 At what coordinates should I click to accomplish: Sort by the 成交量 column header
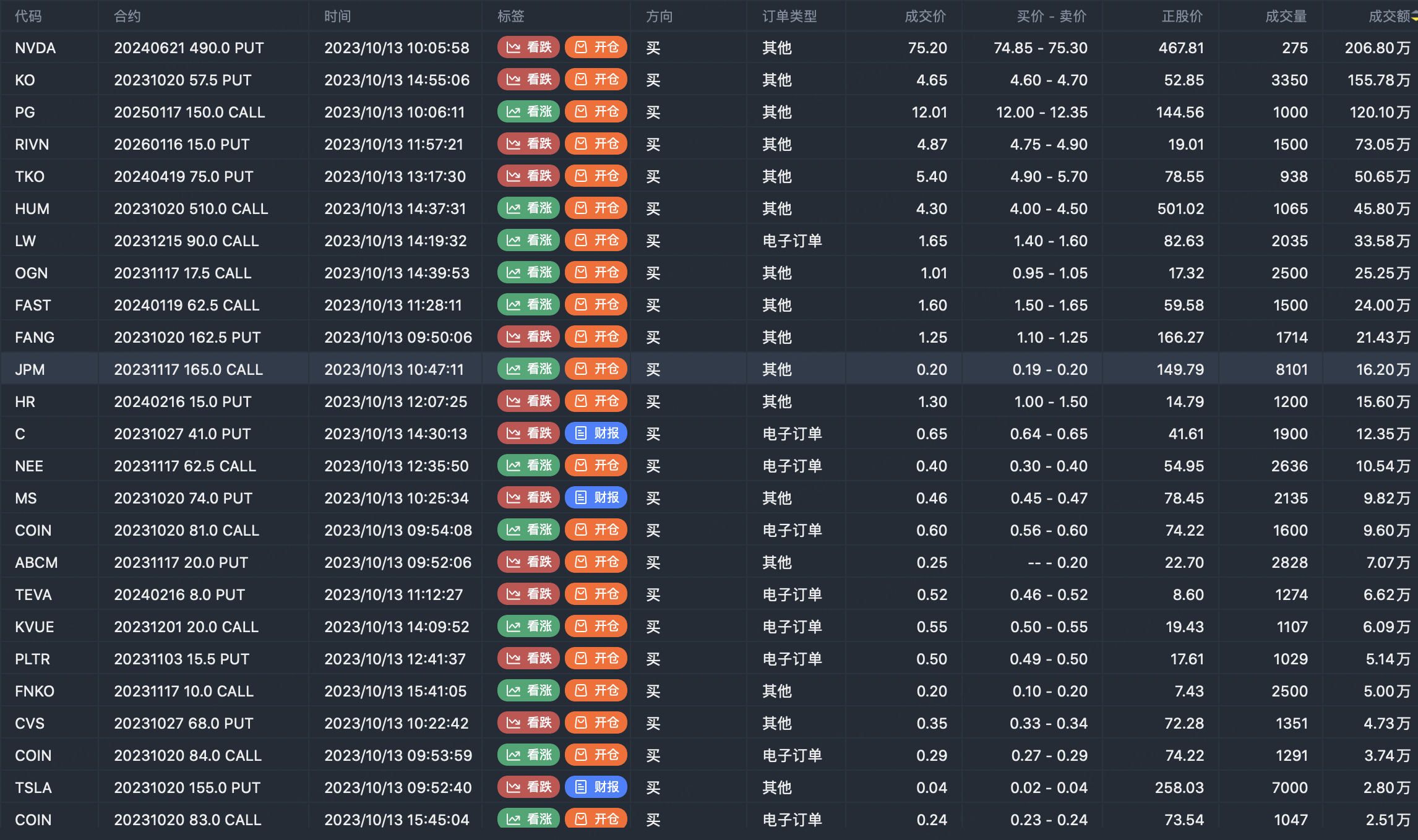click(1286, 16)
